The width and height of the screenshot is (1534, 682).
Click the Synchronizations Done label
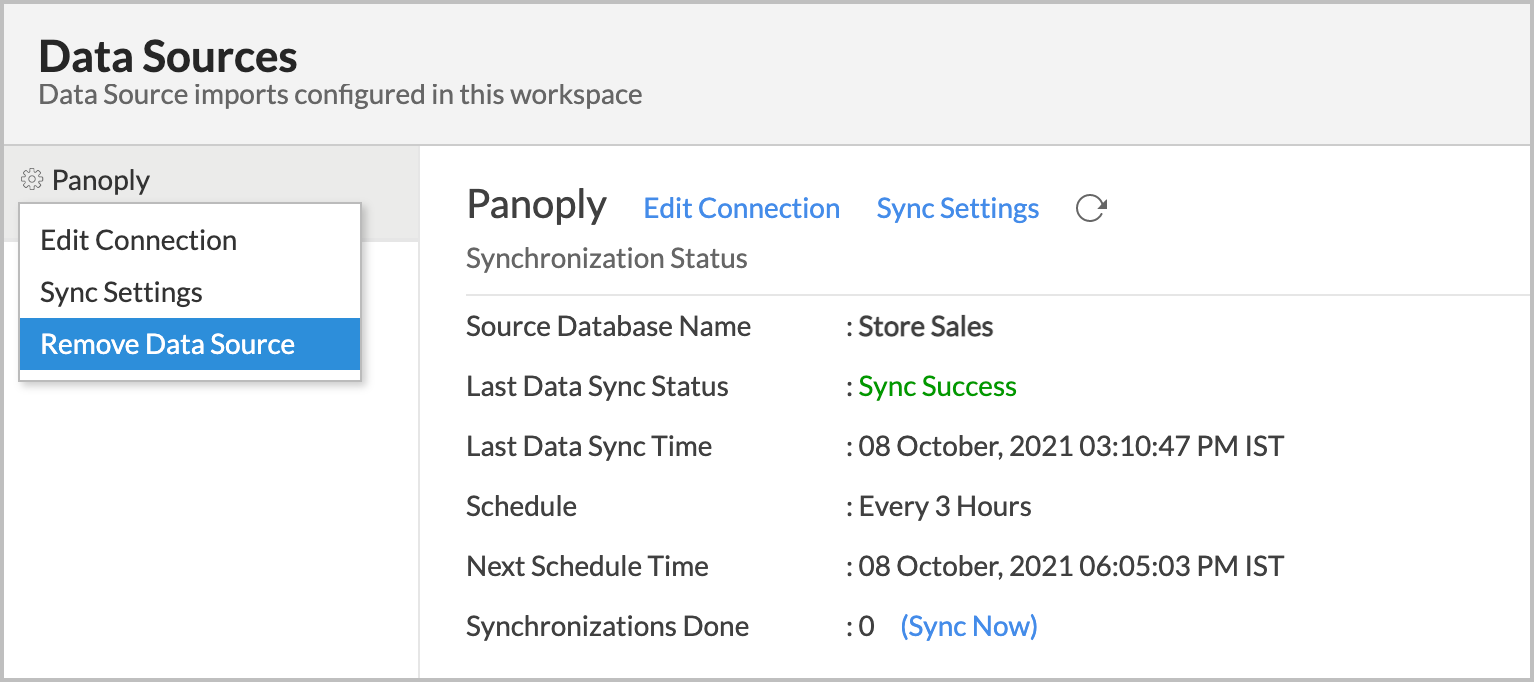click(x=608, y=626)
